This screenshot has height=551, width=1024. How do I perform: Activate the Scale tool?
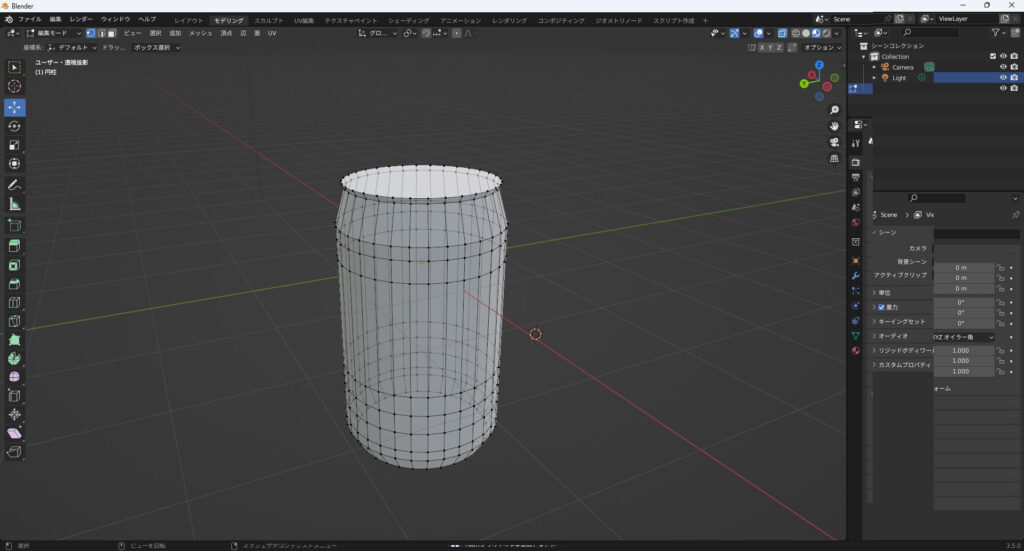[14, 145]
